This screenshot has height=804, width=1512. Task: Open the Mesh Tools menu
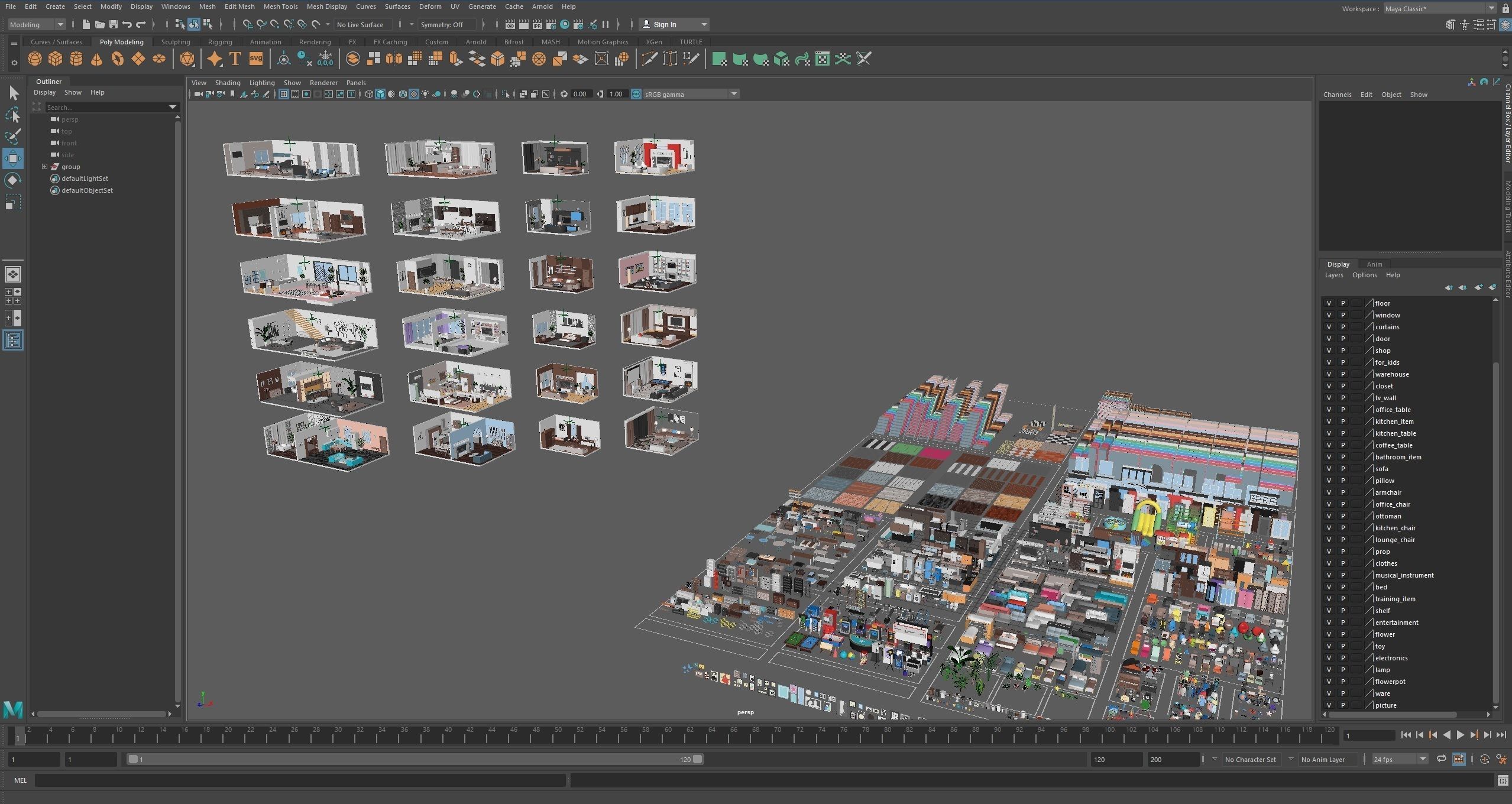(280, 7)
